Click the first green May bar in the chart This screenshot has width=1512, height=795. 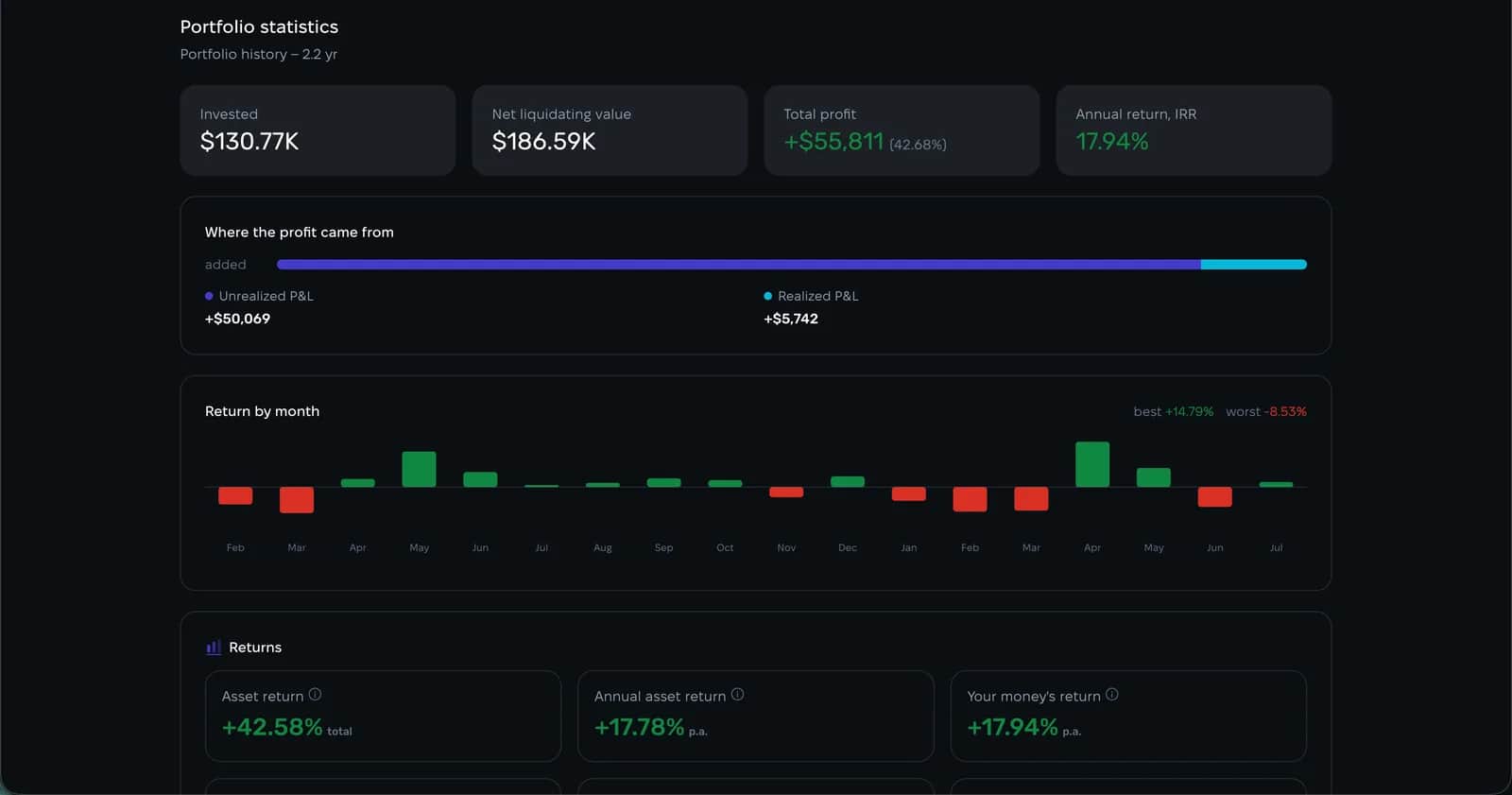pos(419,469)
